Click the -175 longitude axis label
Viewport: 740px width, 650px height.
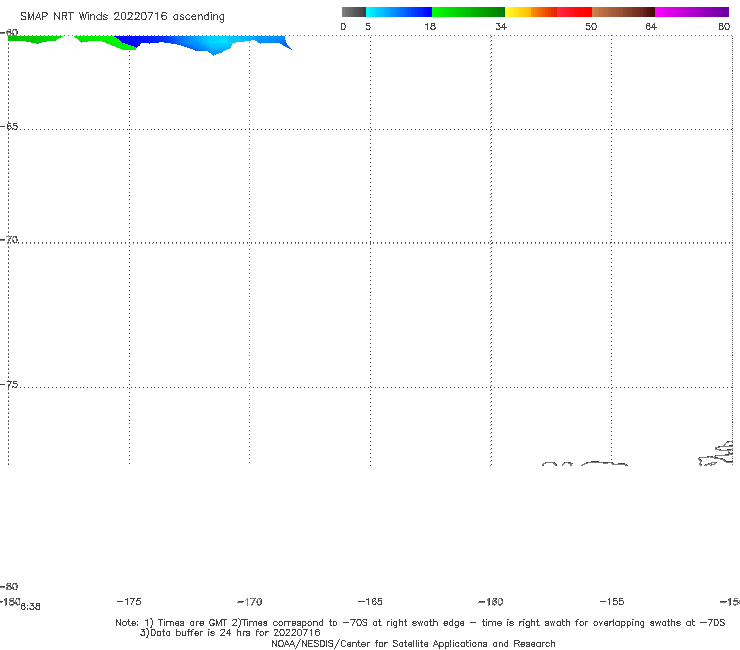tap(129, 602)
